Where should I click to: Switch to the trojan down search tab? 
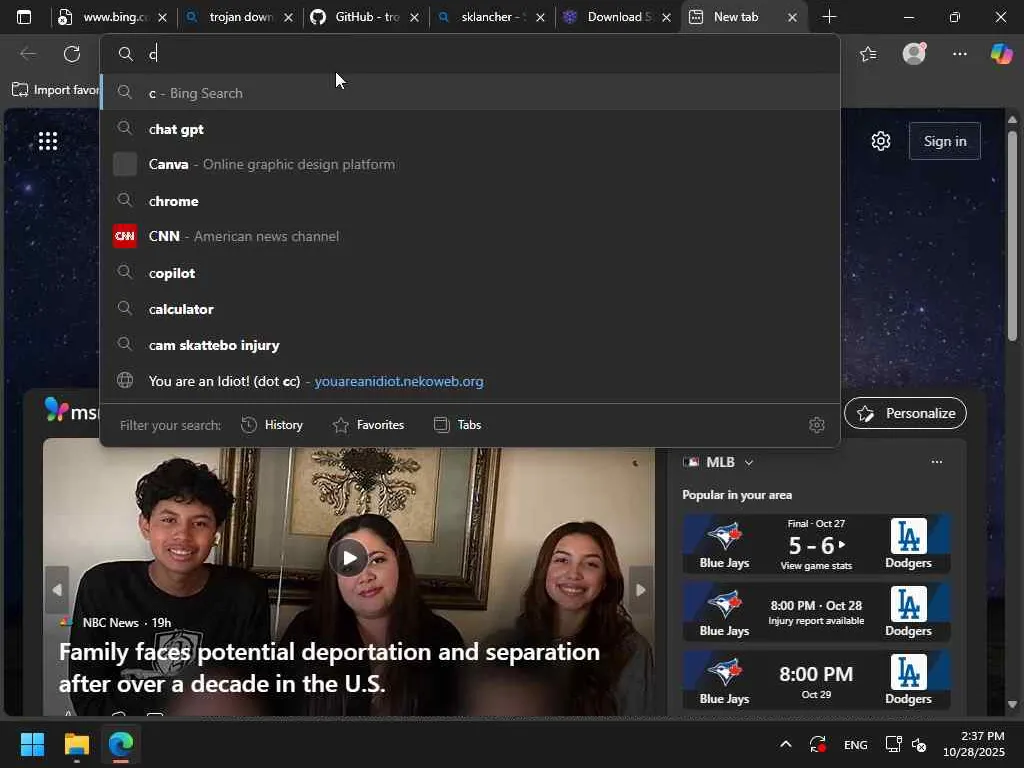click(x=240, y=17)
